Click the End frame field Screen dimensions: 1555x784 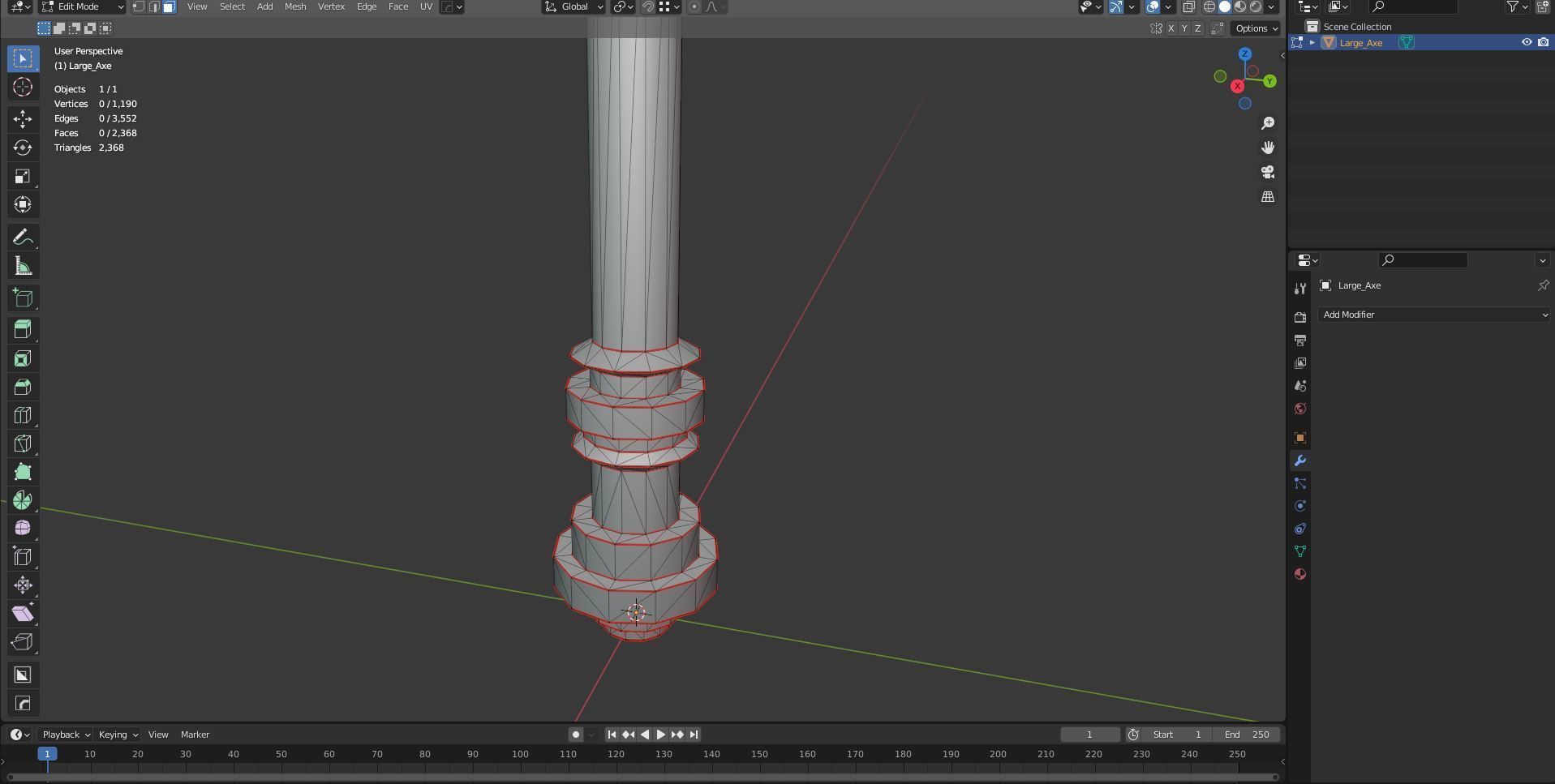point(1248,735)
